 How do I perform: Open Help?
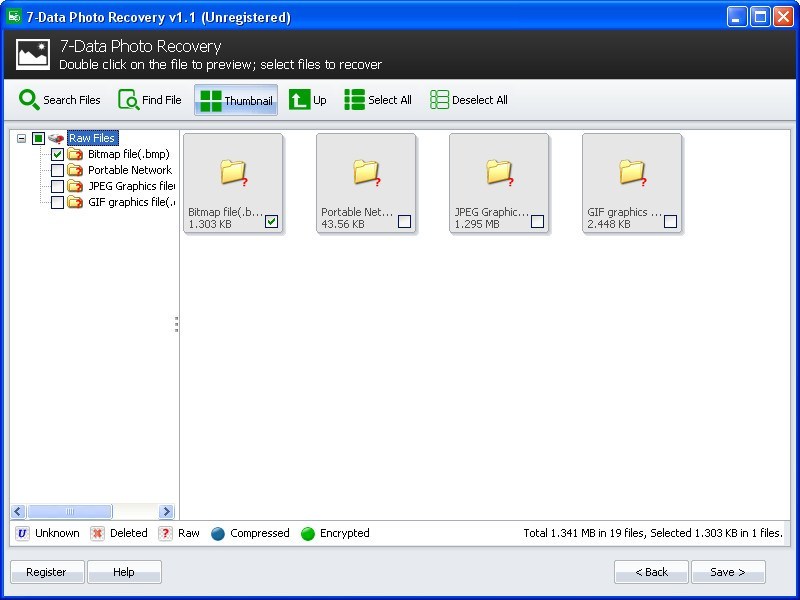[124, 571]
